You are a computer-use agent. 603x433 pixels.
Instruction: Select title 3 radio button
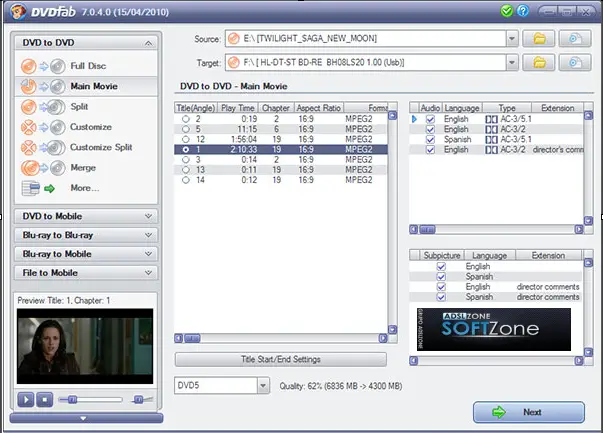186,160
